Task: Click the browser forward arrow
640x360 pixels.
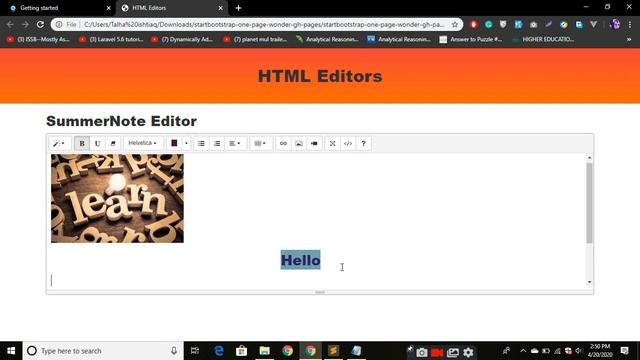Action: [25, 24]
